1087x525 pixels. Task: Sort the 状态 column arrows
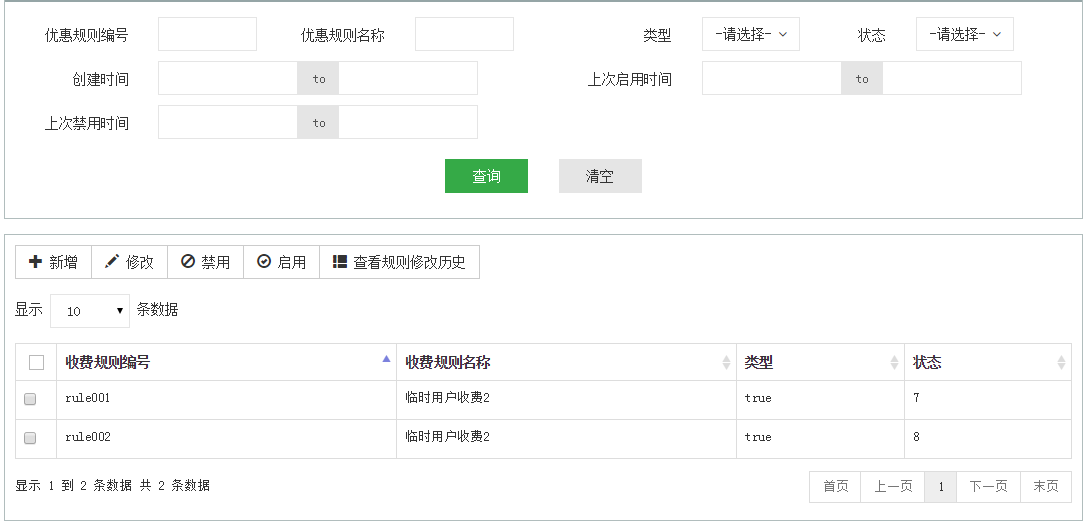click(1061, 362)
